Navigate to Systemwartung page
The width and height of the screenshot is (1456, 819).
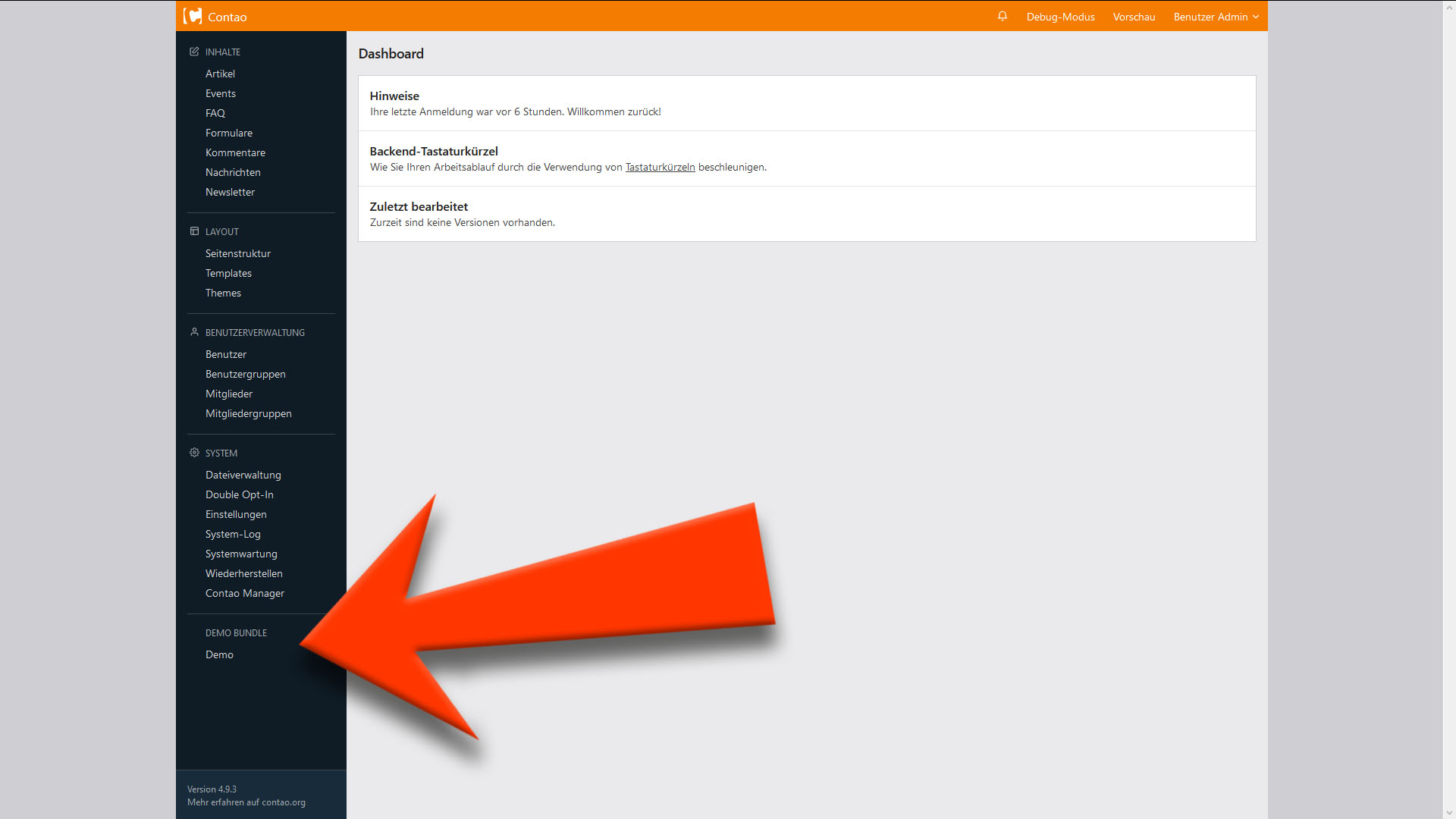tap(241, 553)
